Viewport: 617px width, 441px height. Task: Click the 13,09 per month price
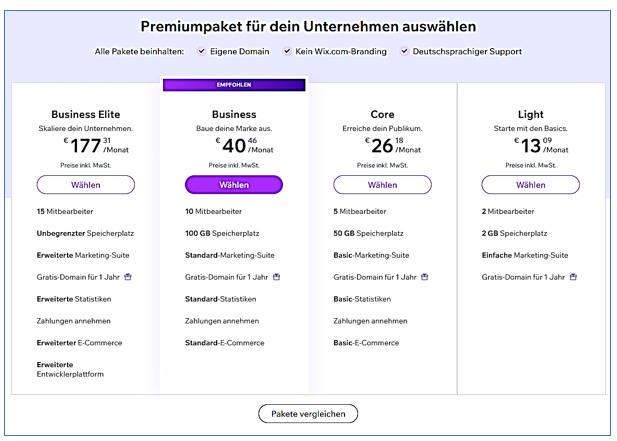click(541, 146)
